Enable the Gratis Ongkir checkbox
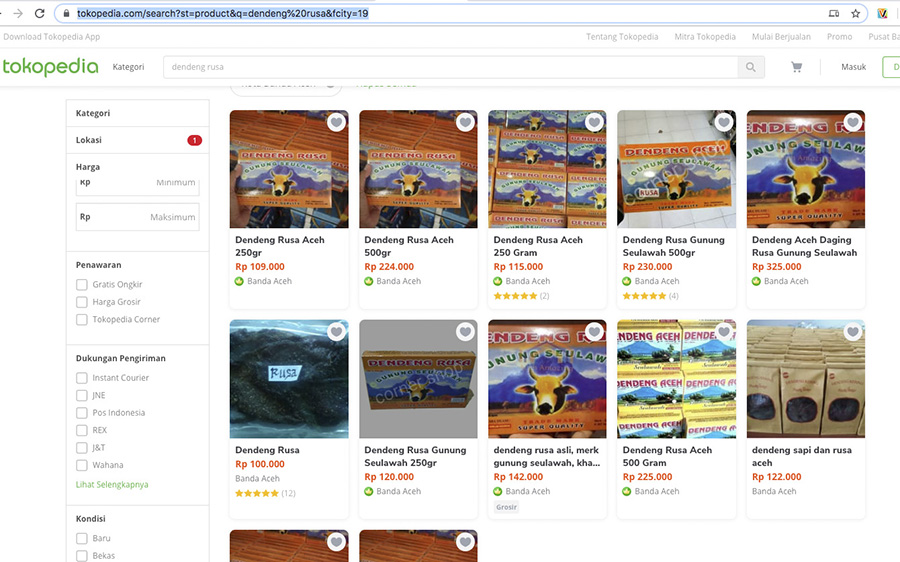 pyautogui.click(x=82, y=285)
